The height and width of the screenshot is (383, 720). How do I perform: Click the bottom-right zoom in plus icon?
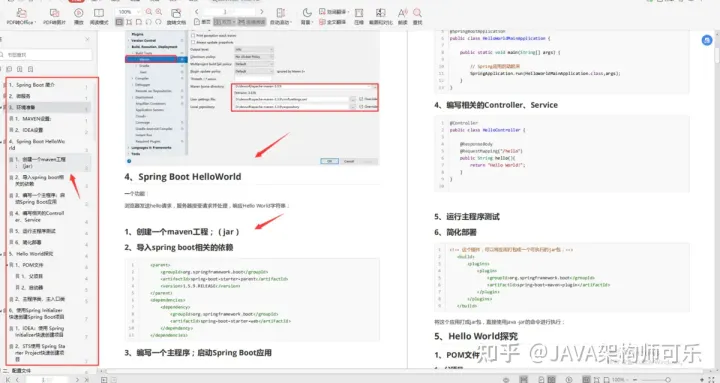(703, 380)
